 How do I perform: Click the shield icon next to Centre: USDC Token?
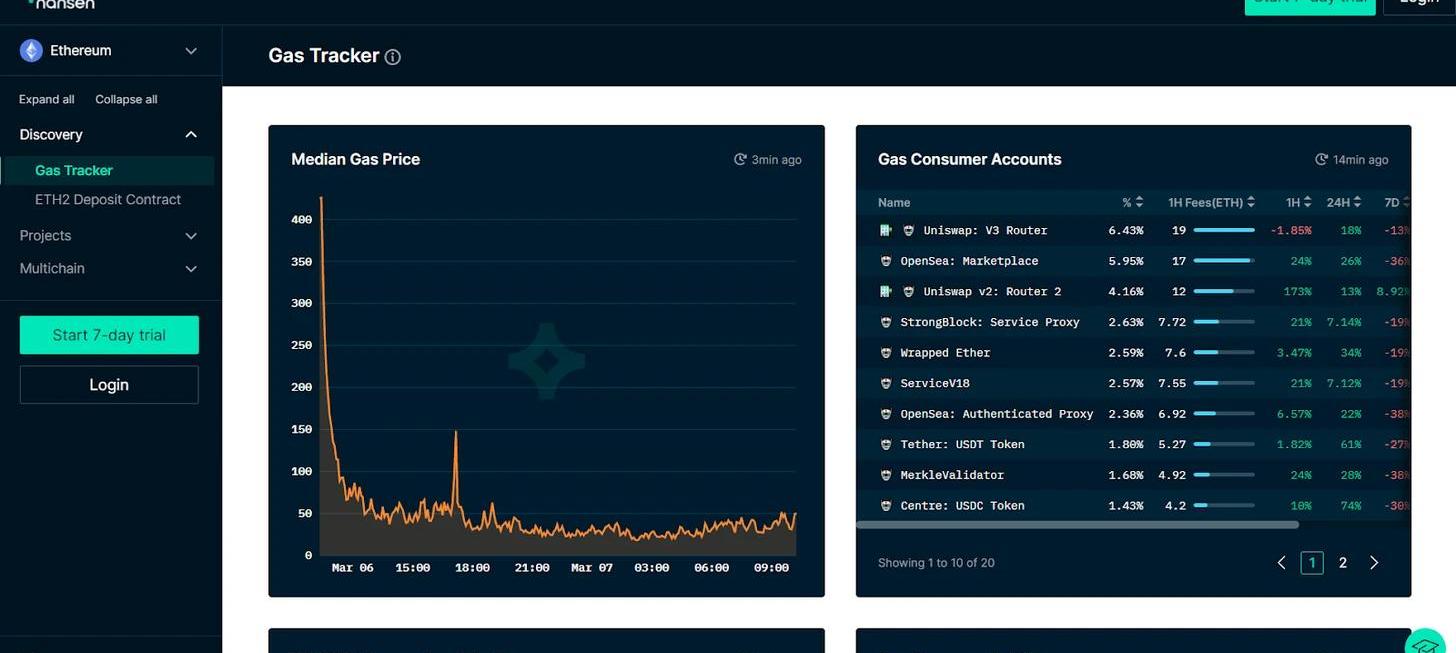[886, 506]
